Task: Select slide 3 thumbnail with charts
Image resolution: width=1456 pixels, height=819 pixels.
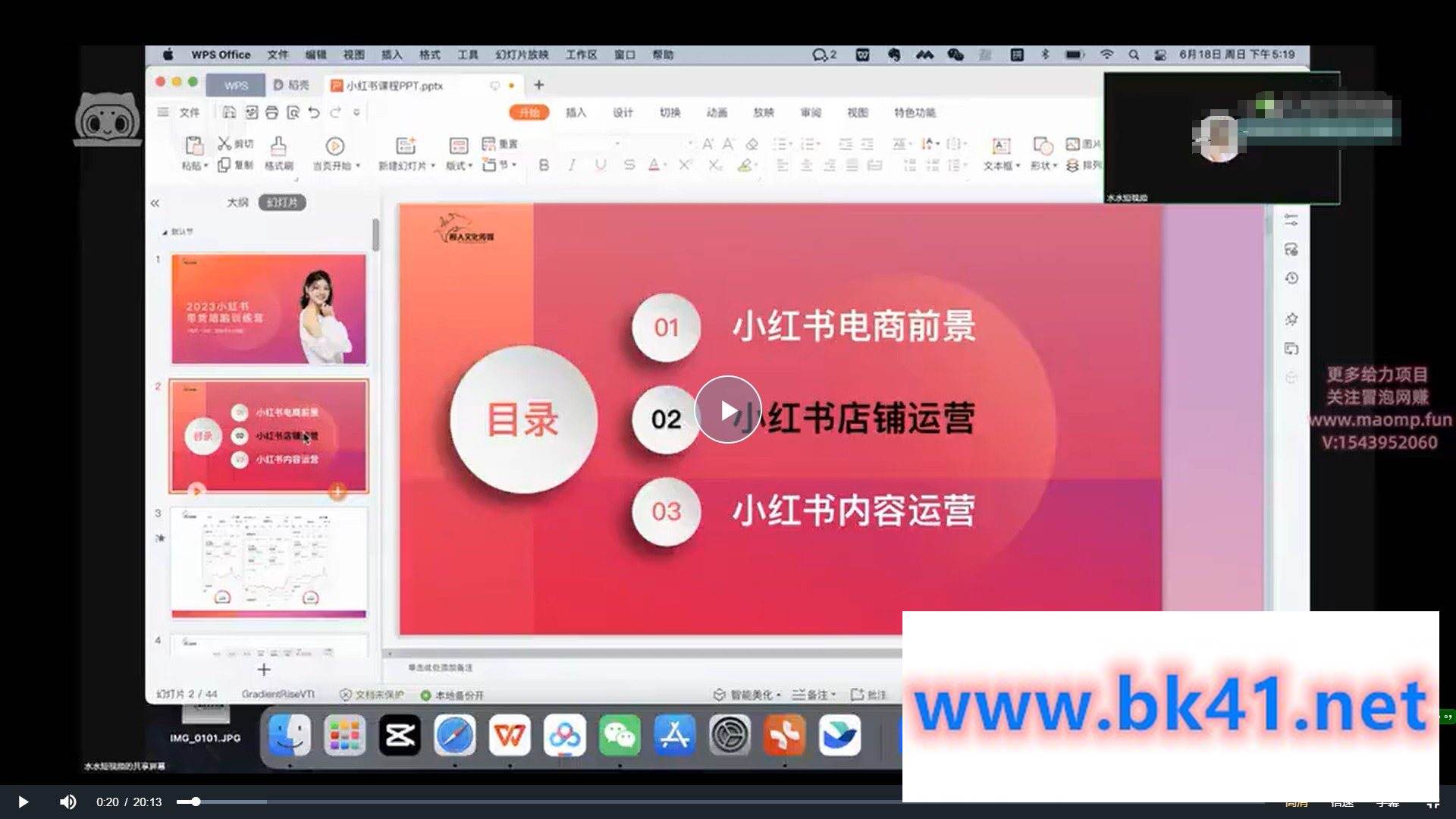Action: click(x=268, y=563)
